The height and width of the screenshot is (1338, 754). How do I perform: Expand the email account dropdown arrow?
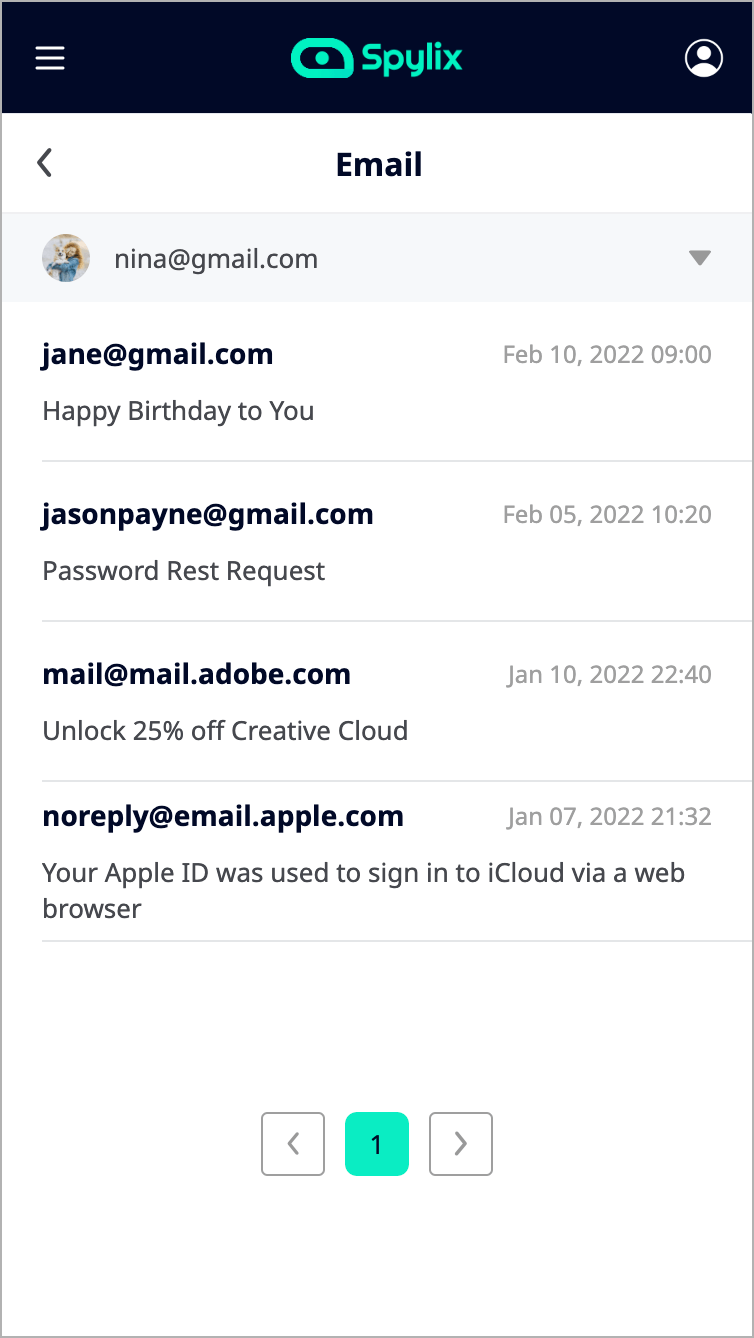[x=700, y=259]
